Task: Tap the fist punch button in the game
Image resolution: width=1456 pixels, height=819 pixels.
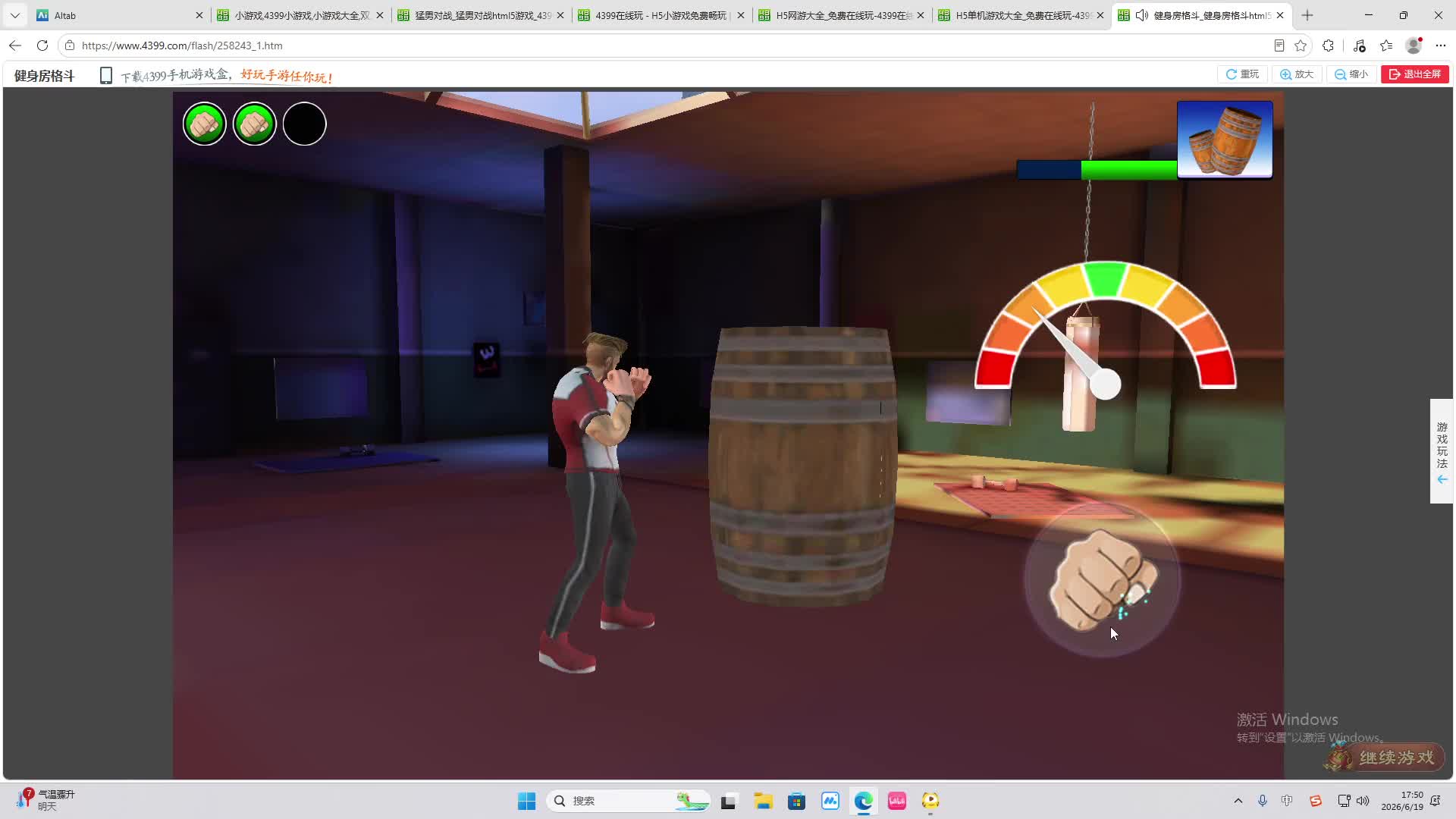Action: 1103,580
